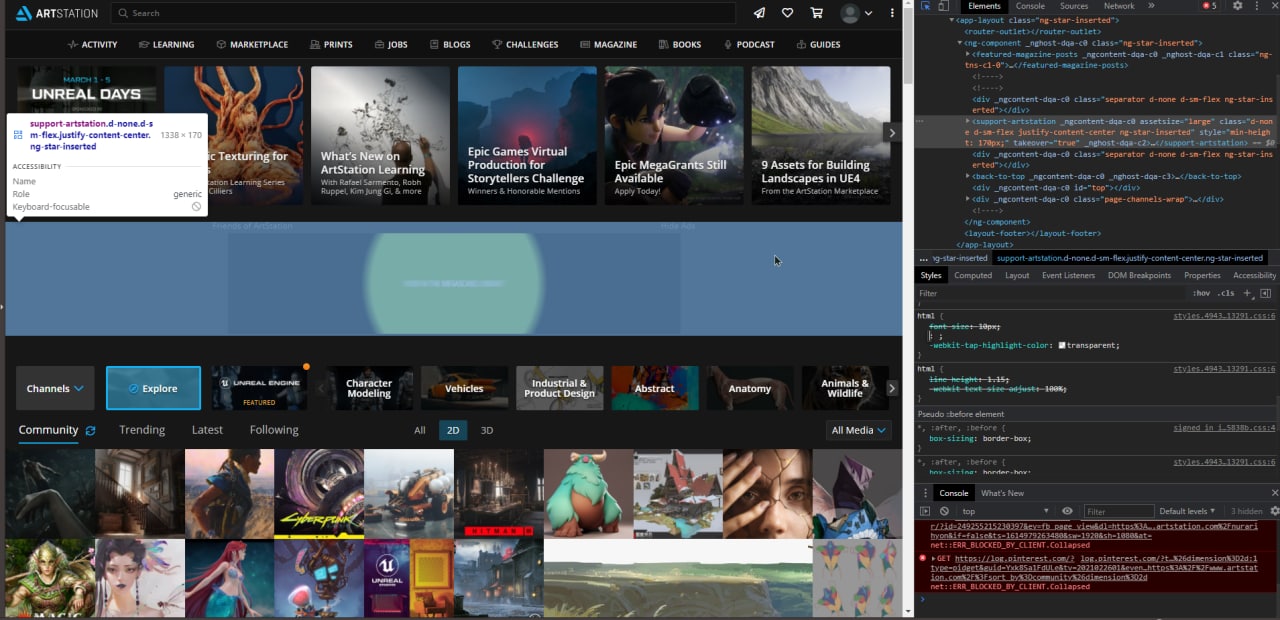Refresh the Community feed icon

click(90, 430)
